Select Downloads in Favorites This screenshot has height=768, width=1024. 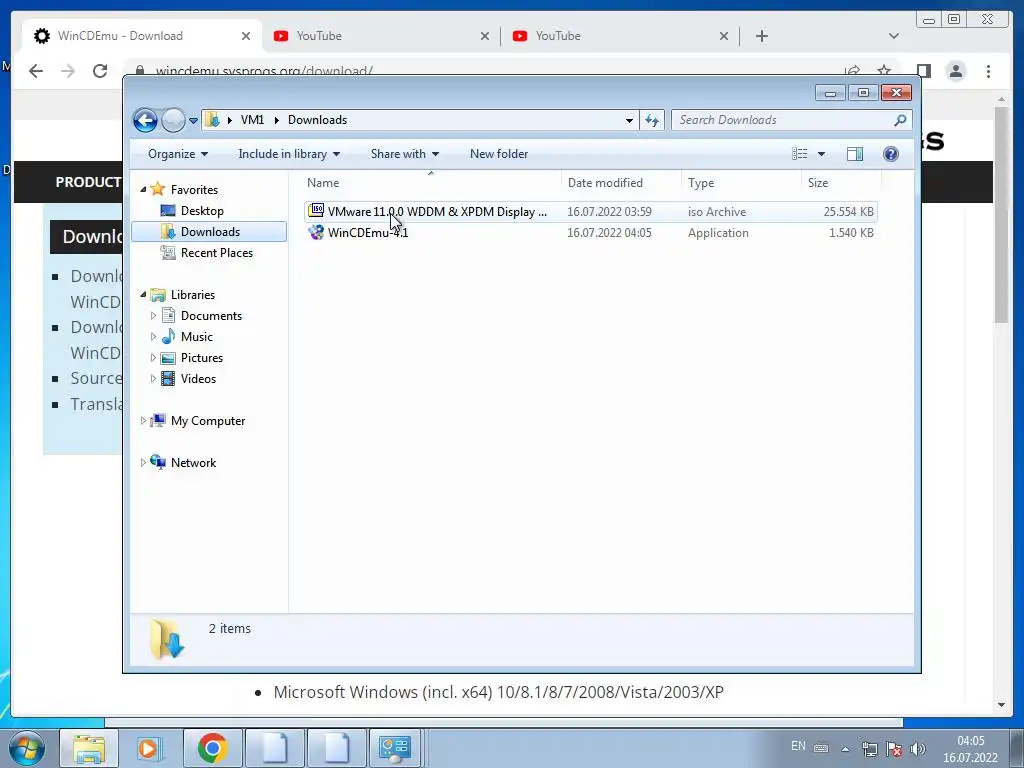tap(209, 232)
